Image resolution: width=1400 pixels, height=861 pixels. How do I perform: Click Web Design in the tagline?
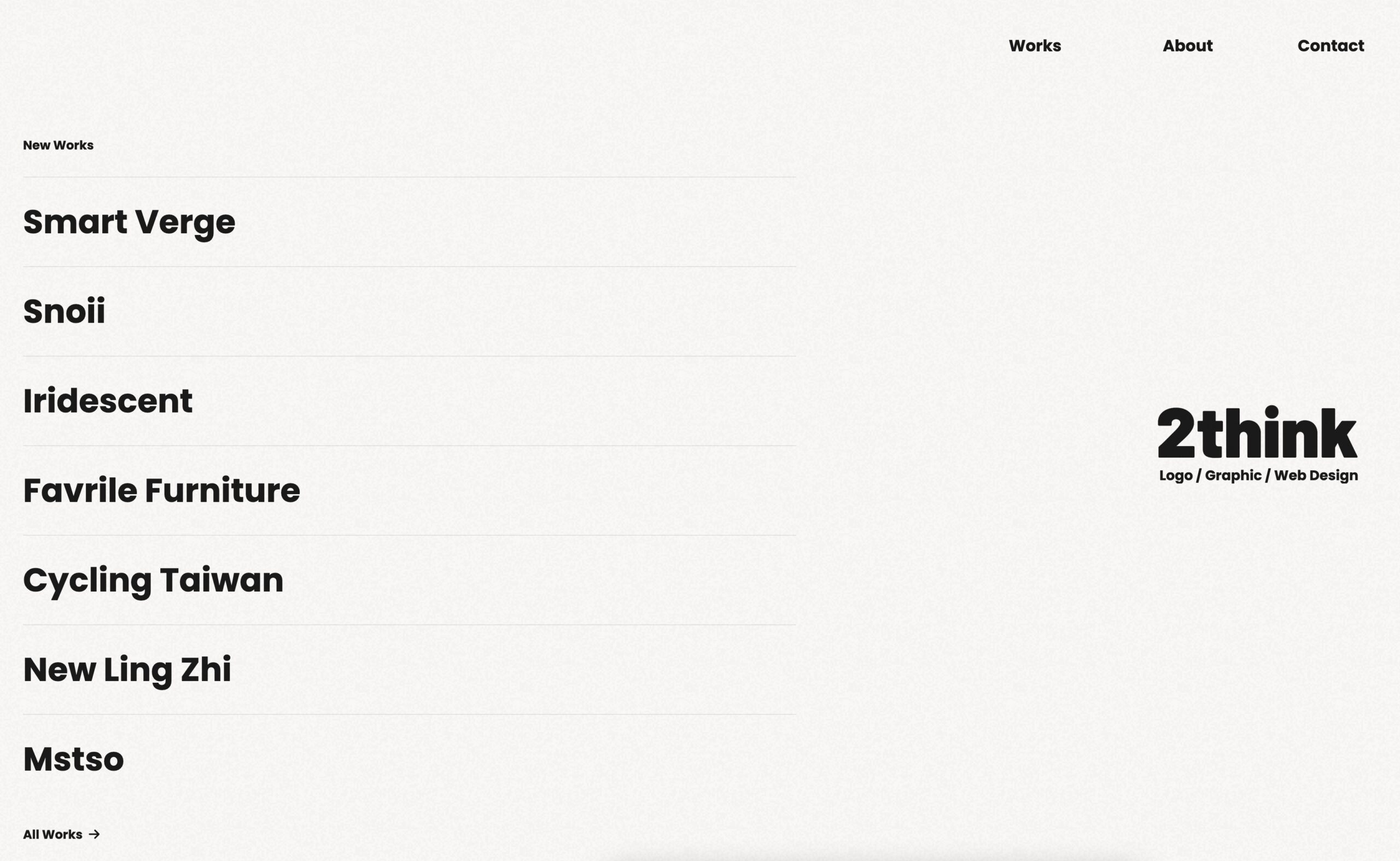point(1315,476)
